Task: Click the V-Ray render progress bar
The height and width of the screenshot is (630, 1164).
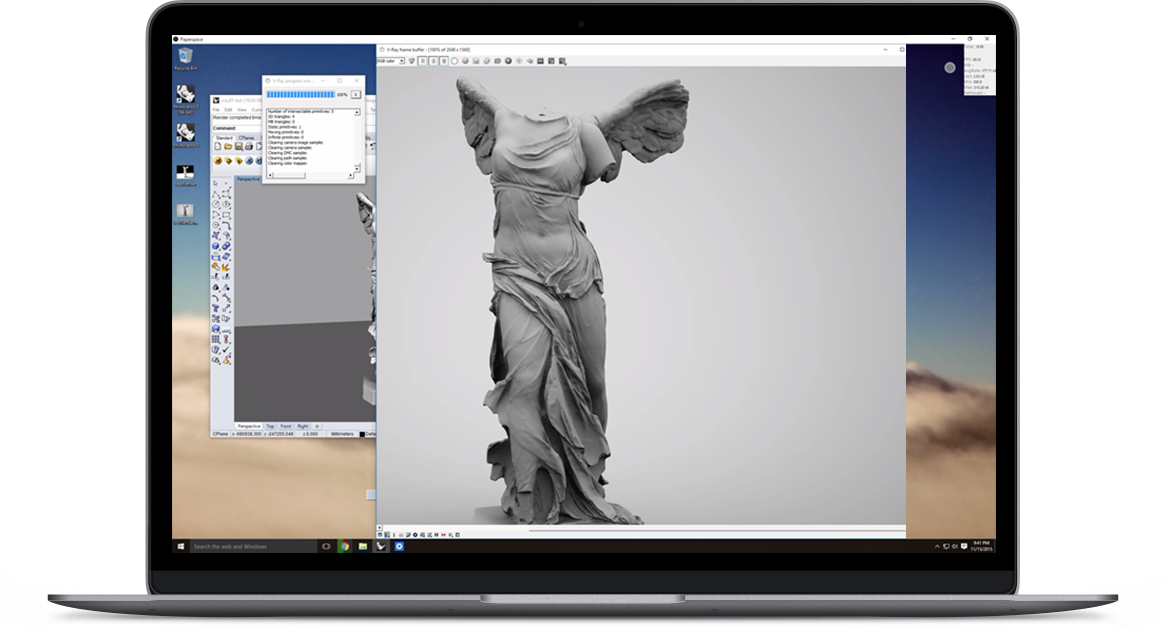Action: (x=301, y=95)
